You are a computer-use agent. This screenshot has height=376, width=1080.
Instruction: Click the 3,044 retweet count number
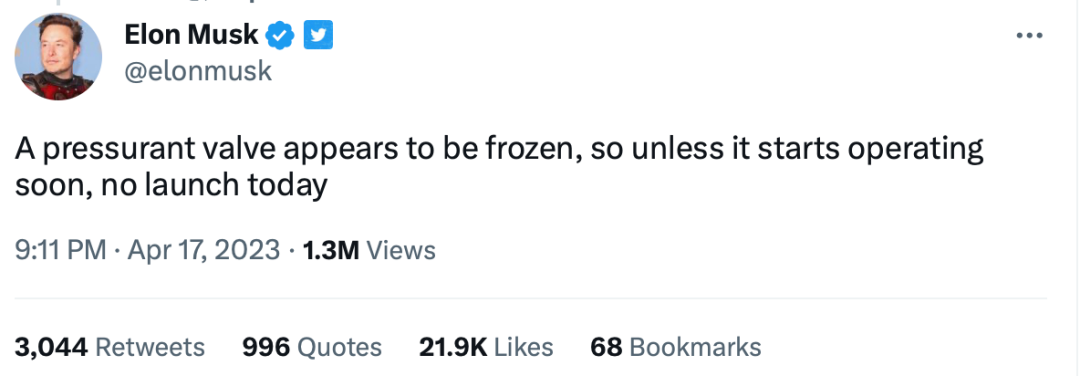pyautogui.click(x=52, y=346)
